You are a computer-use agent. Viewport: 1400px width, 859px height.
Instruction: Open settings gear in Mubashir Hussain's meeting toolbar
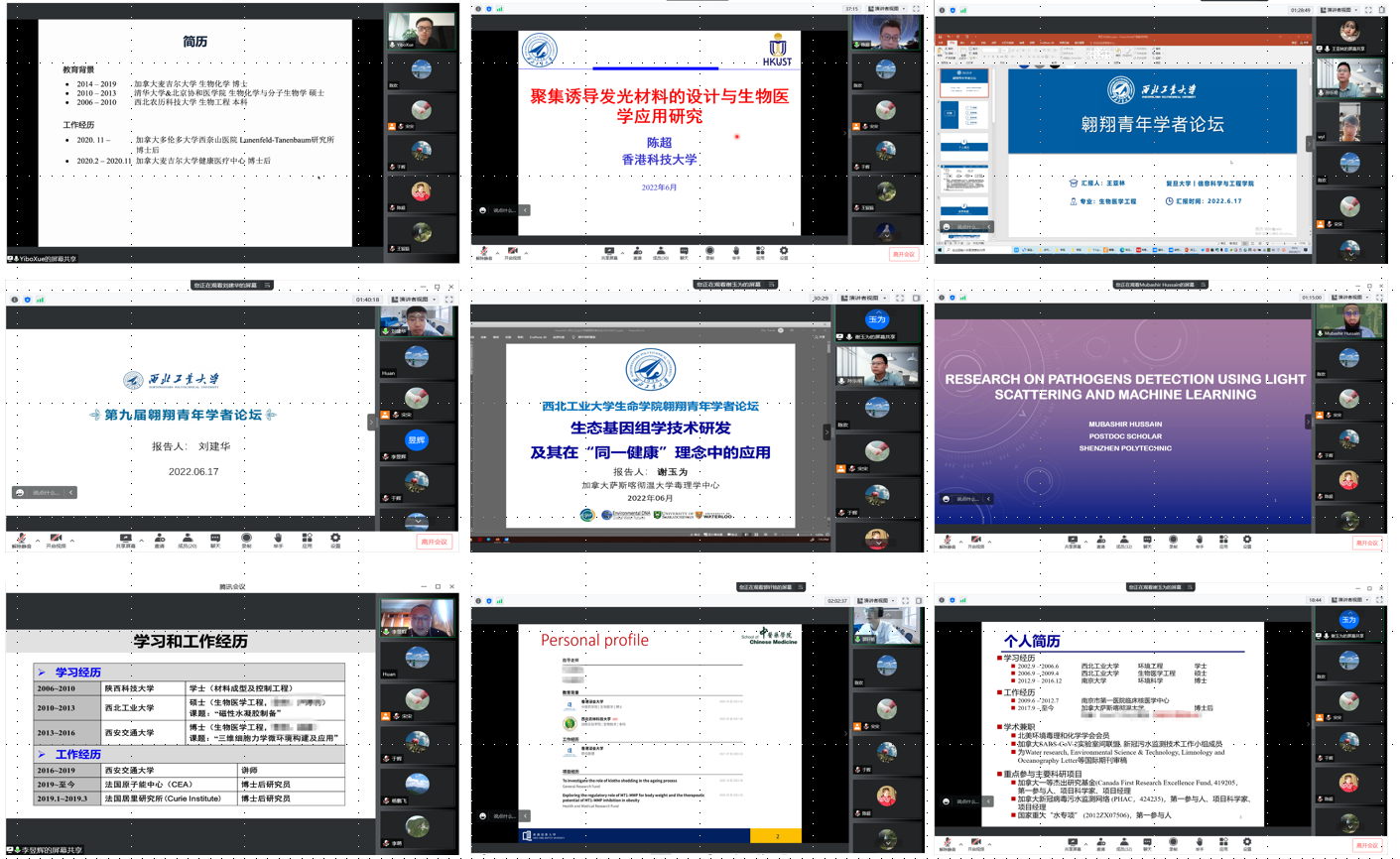tap(1247, 541)
